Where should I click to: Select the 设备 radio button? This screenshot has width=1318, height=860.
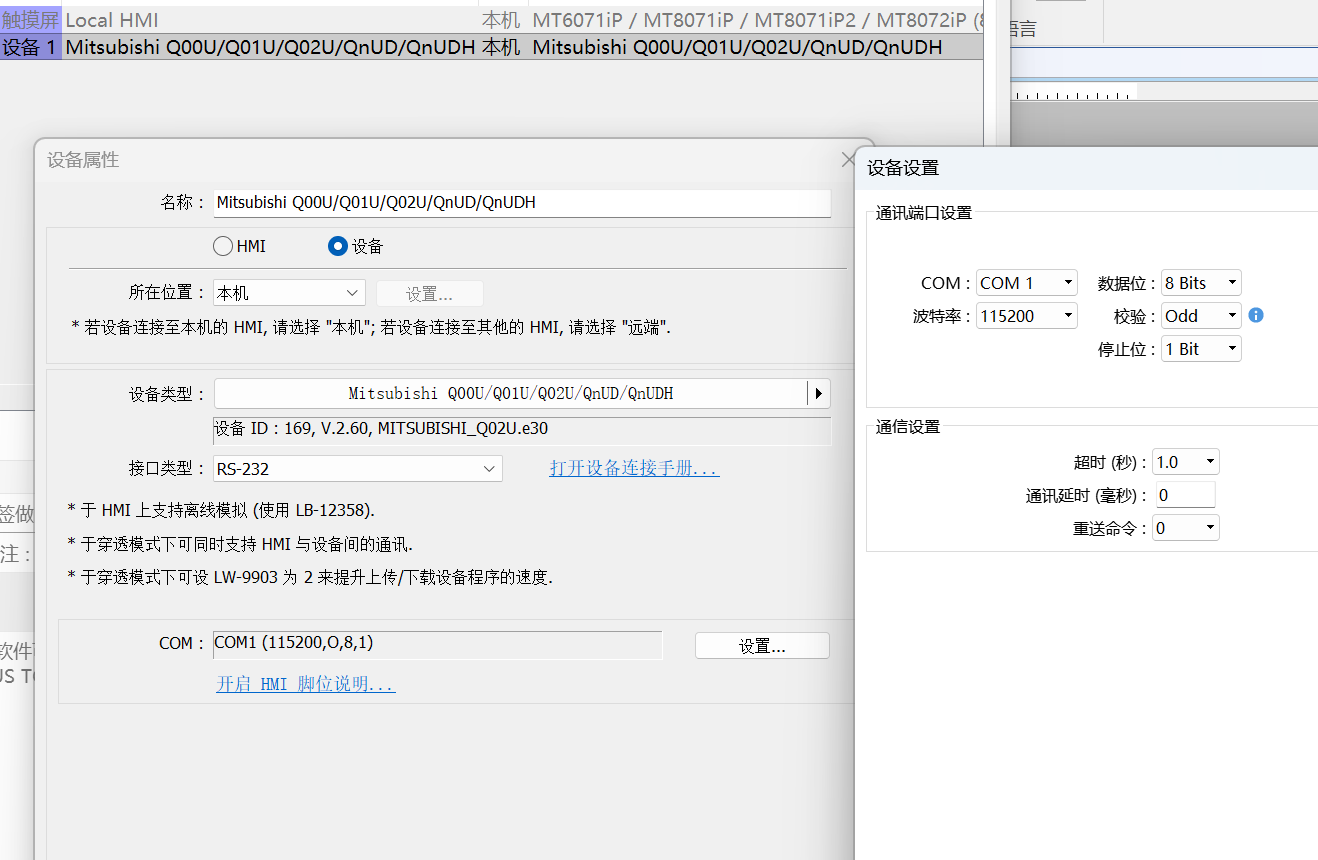338,246
